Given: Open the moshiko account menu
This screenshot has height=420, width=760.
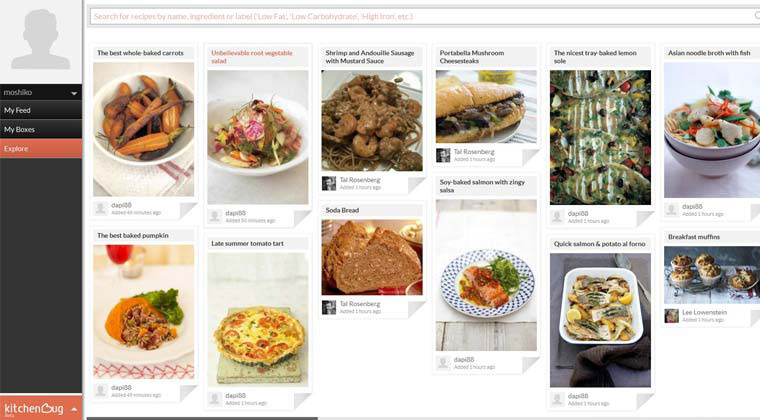Looking at the screenshot, I should pyautogui.click(x=41, y=92).
